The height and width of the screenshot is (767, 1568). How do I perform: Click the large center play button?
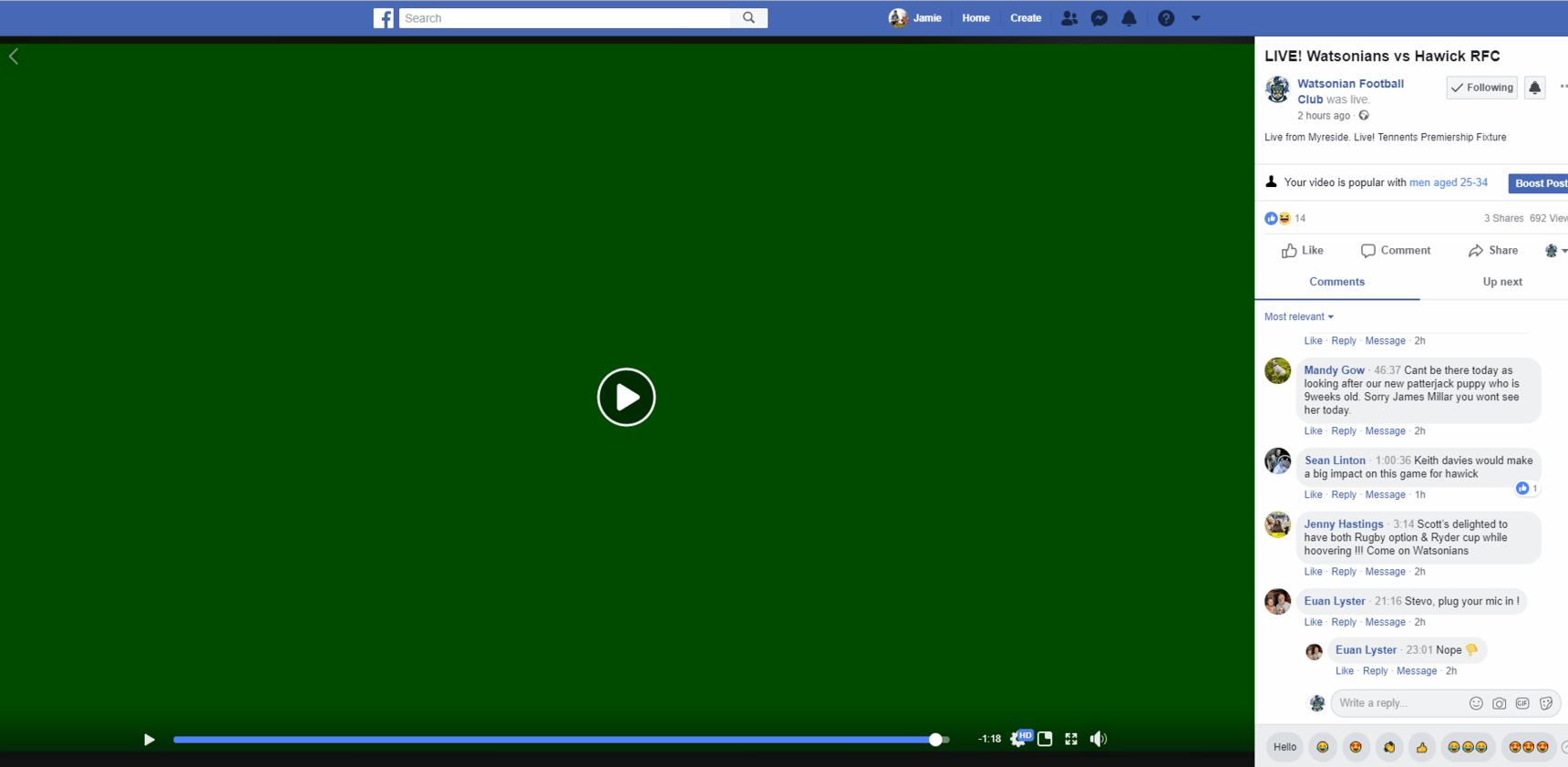[x=626, y=397]
